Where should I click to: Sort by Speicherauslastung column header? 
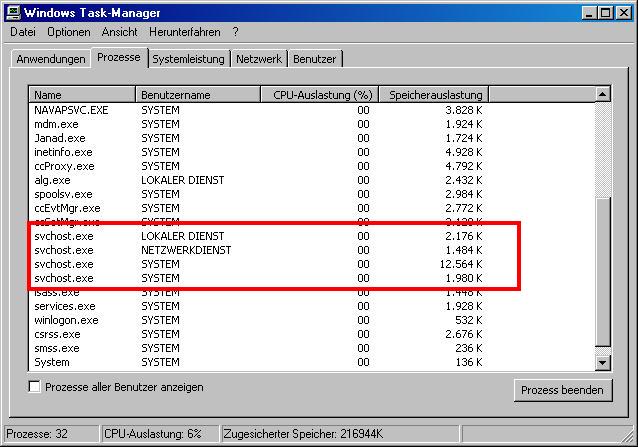pyautogui.click(x=434, y=95)
